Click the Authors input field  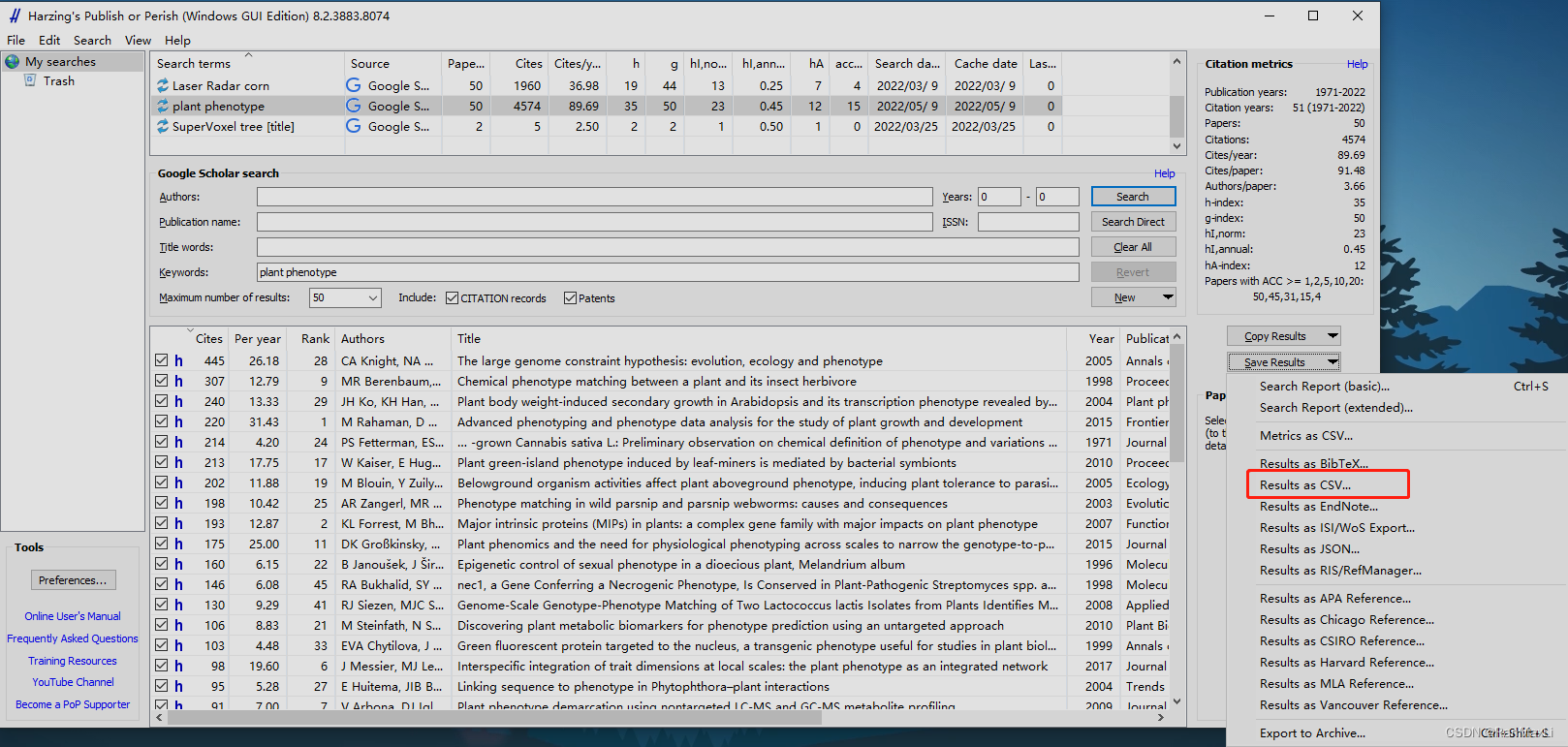[594, 197]
